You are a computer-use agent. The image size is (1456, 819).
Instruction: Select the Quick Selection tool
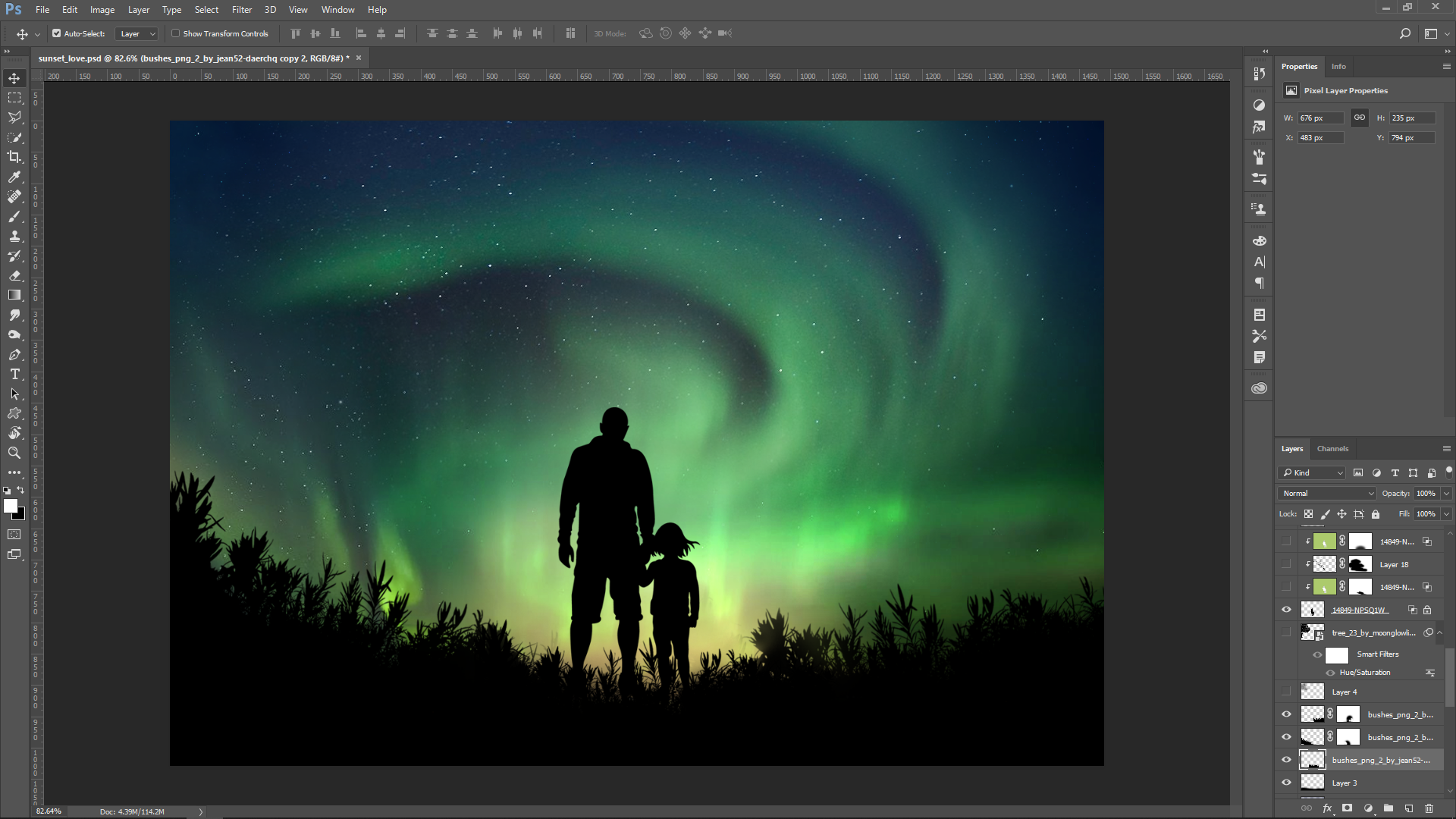point(14,137)
